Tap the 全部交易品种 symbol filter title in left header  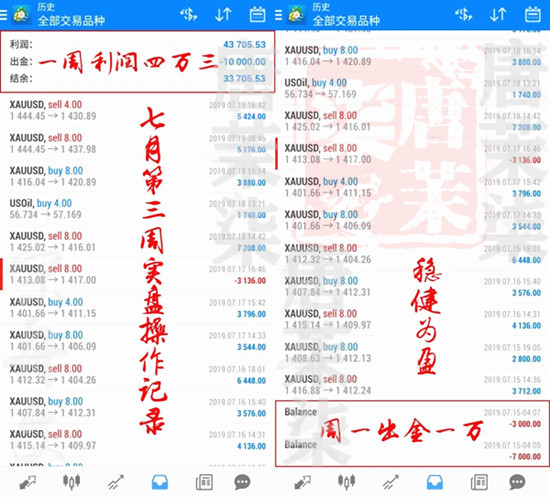coord(71,21)
